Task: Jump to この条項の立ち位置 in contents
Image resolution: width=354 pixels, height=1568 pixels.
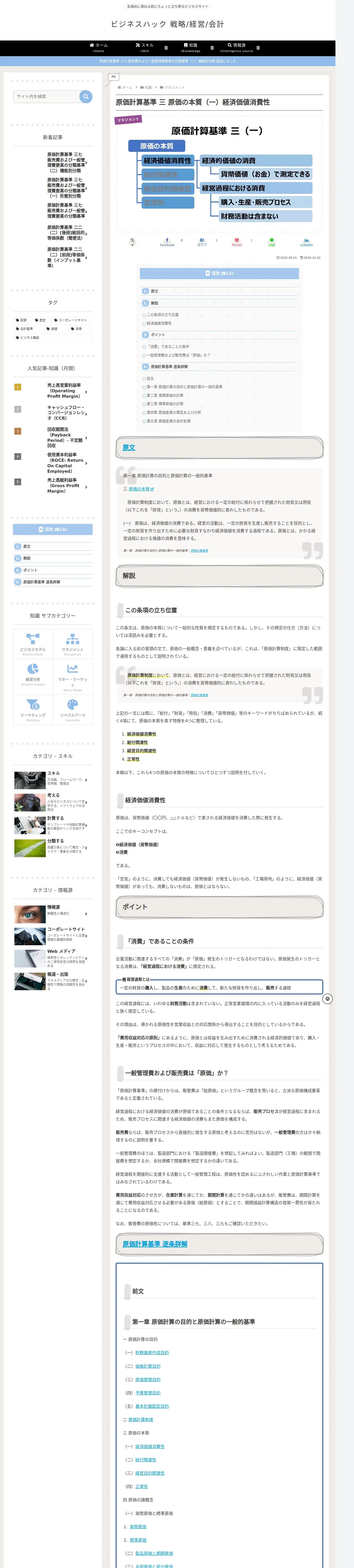Action: [163, 315]
